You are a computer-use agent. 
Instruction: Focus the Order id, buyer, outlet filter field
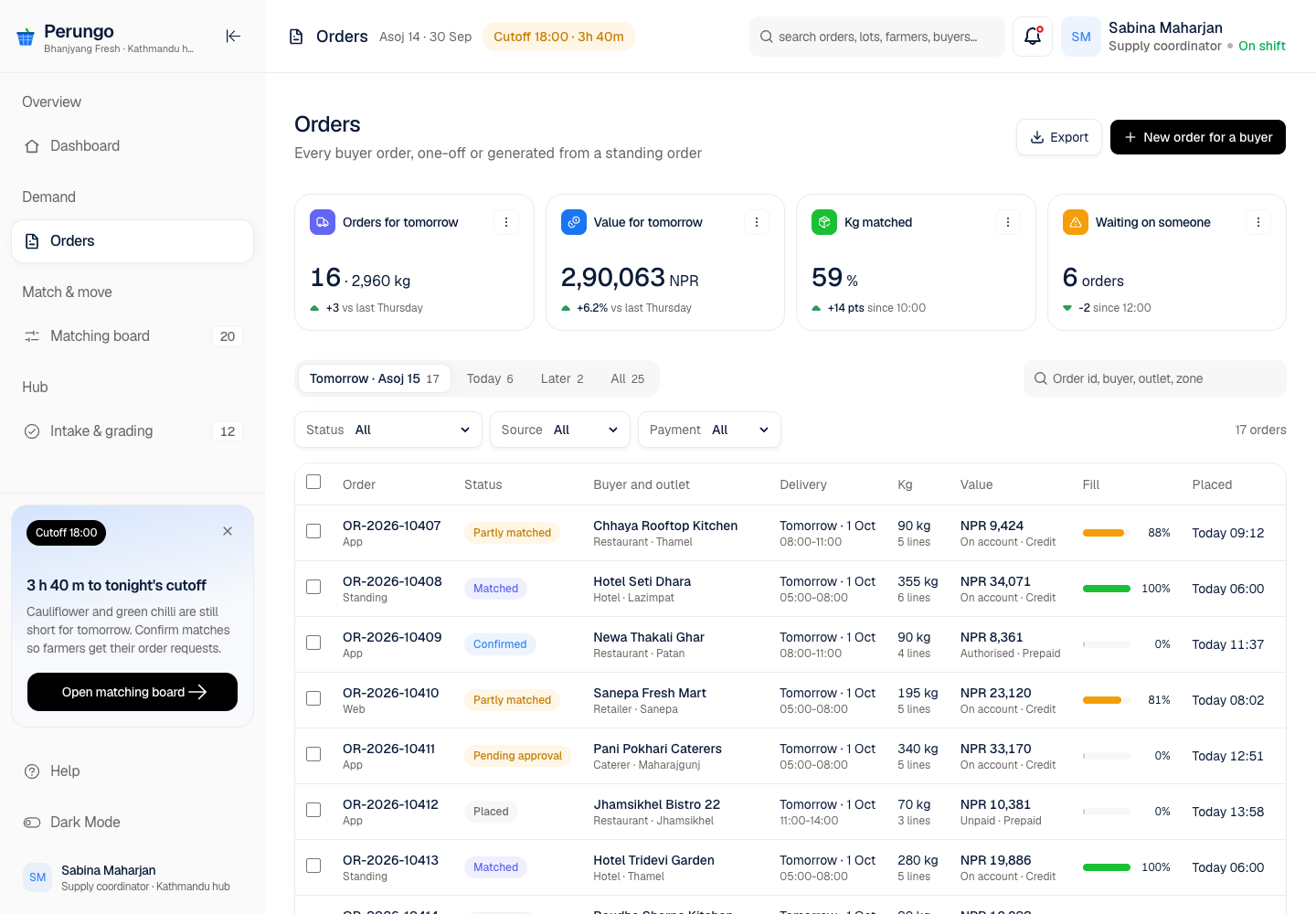[x=1155, y=378]
